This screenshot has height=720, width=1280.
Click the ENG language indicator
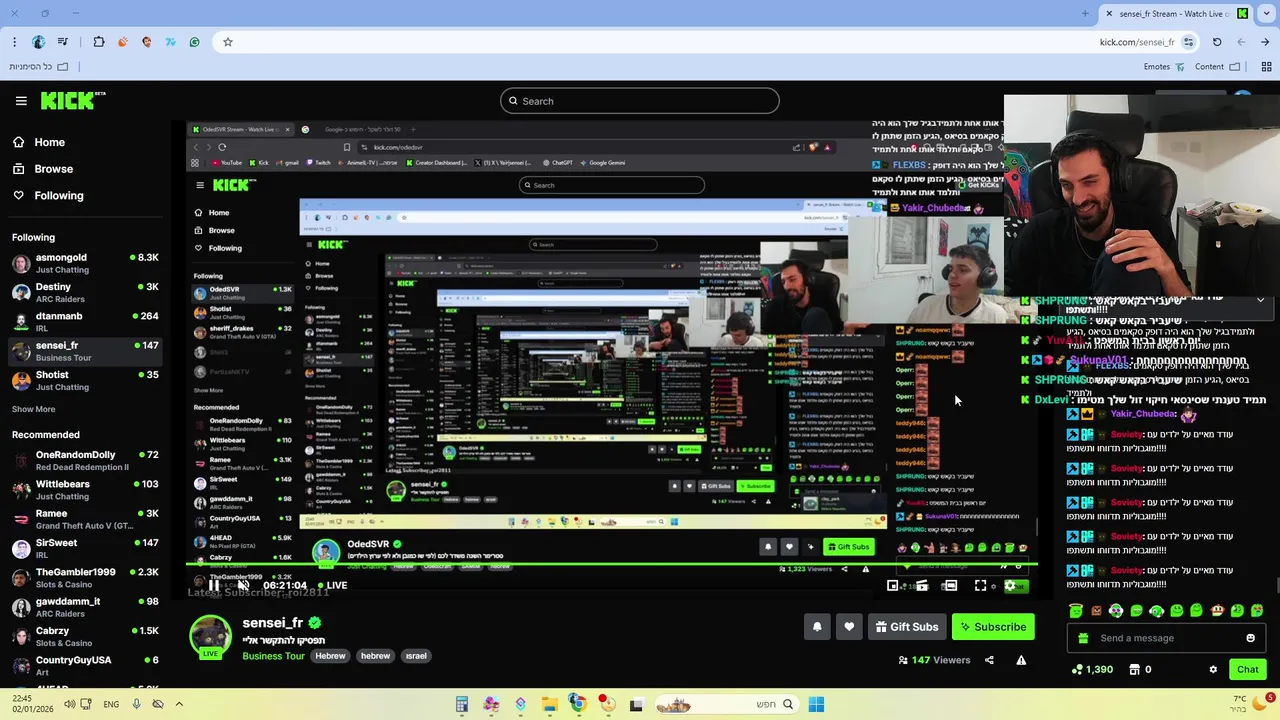[x=111, y=704]
